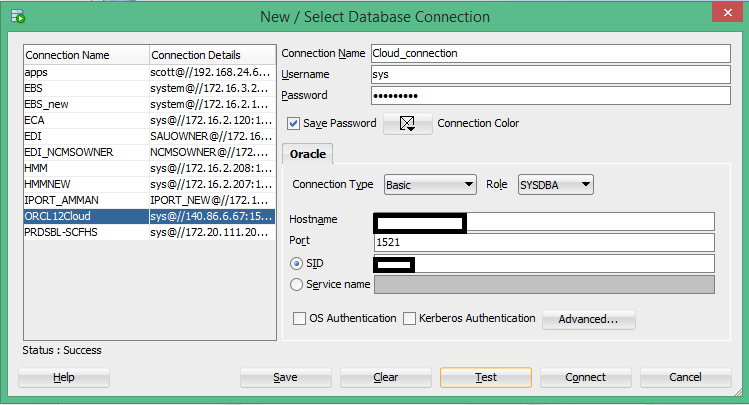This screenshot has height=405, width=749.
Task: Select the ORCL12Cloud connection in list
Action: [85, 216]
